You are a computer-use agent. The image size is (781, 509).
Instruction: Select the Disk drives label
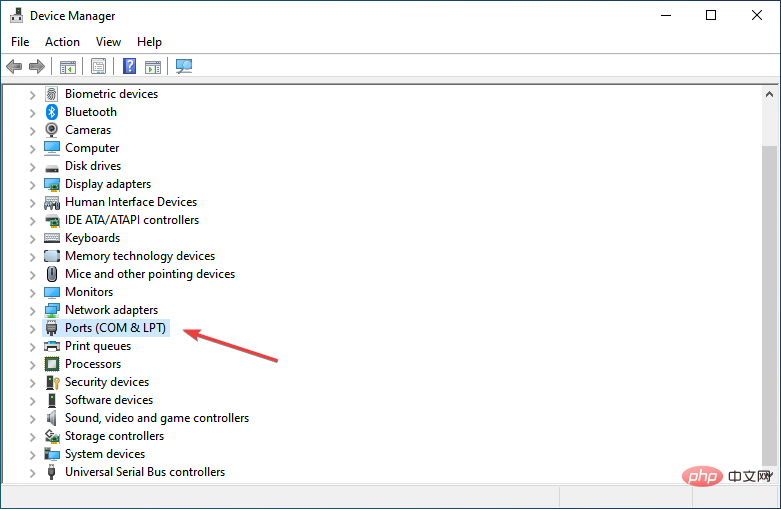point(93,166)
